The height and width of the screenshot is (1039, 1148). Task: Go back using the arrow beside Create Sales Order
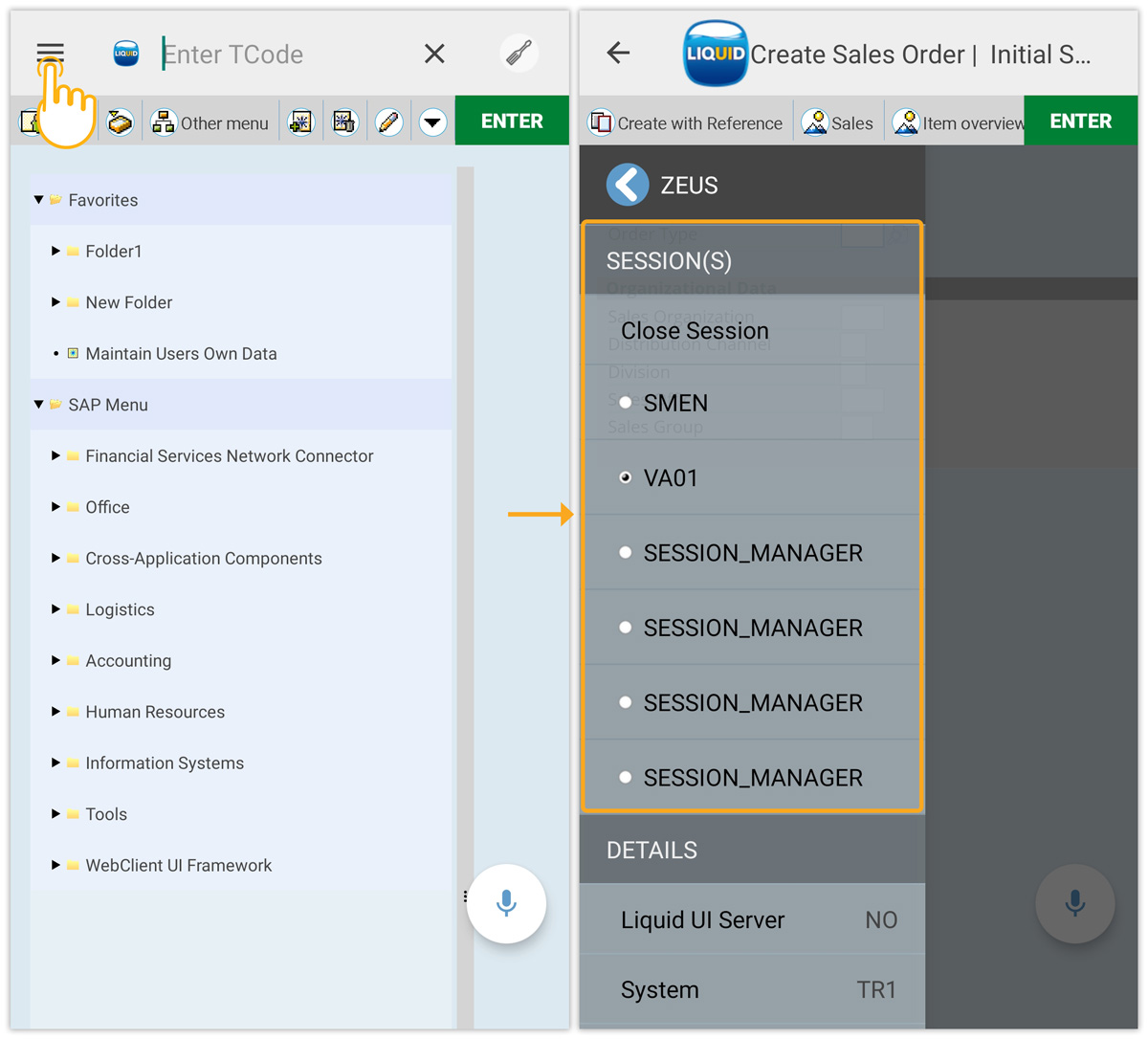click(x=619, y=53)
